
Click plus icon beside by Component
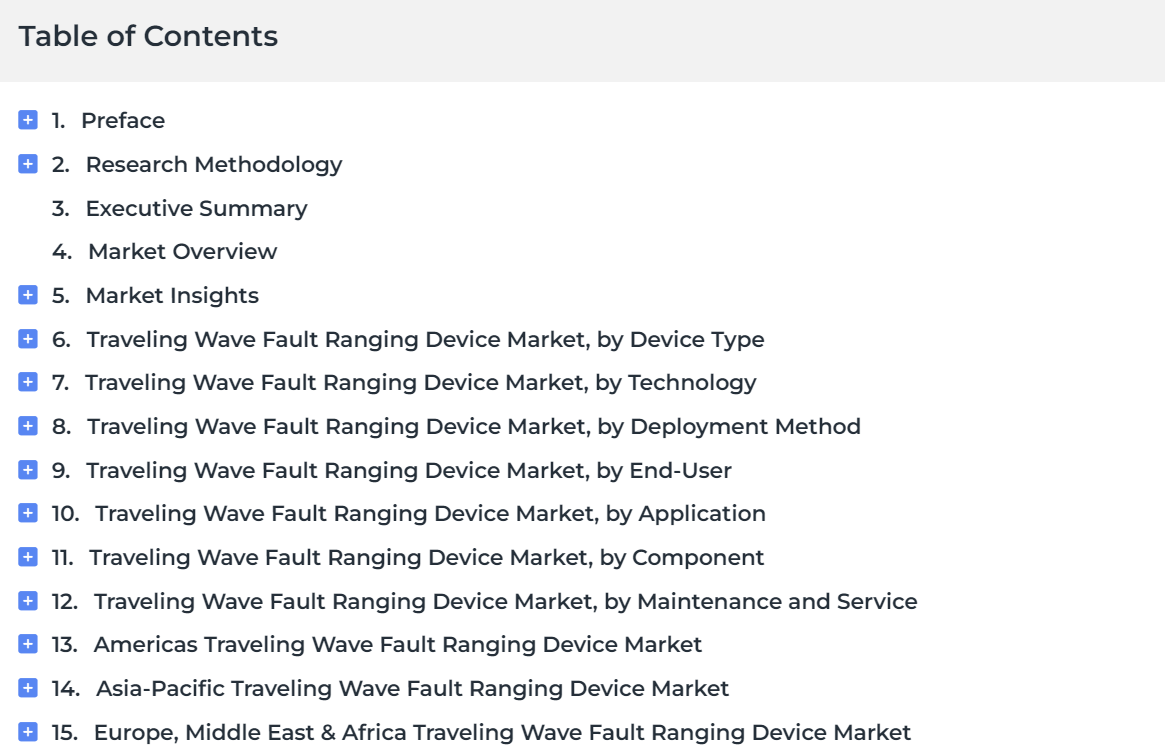coord(27,557)
